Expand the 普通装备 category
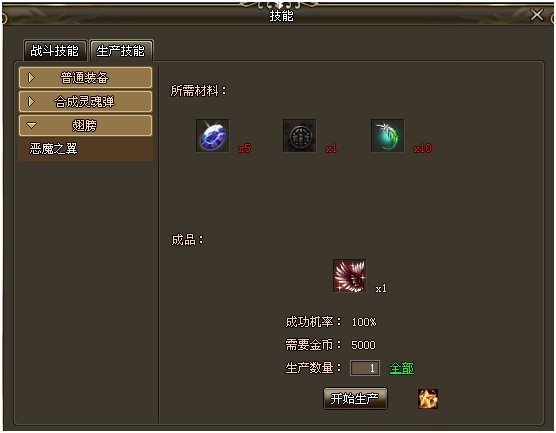 [x=85, y=78]
